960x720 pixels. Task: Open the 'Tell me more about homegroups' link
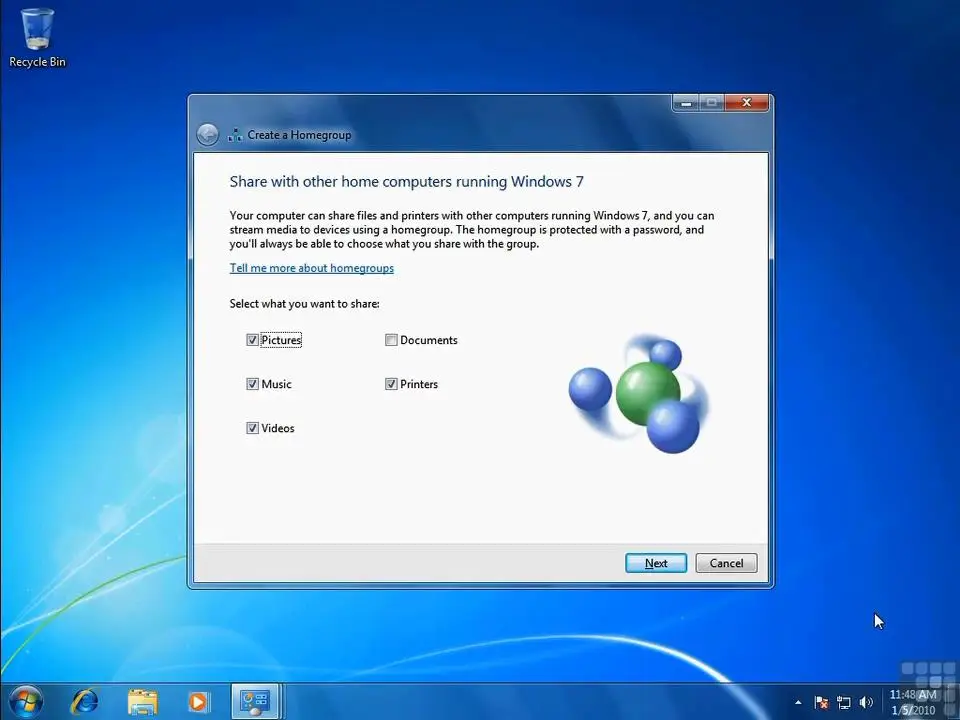click(x=312, y=268)
